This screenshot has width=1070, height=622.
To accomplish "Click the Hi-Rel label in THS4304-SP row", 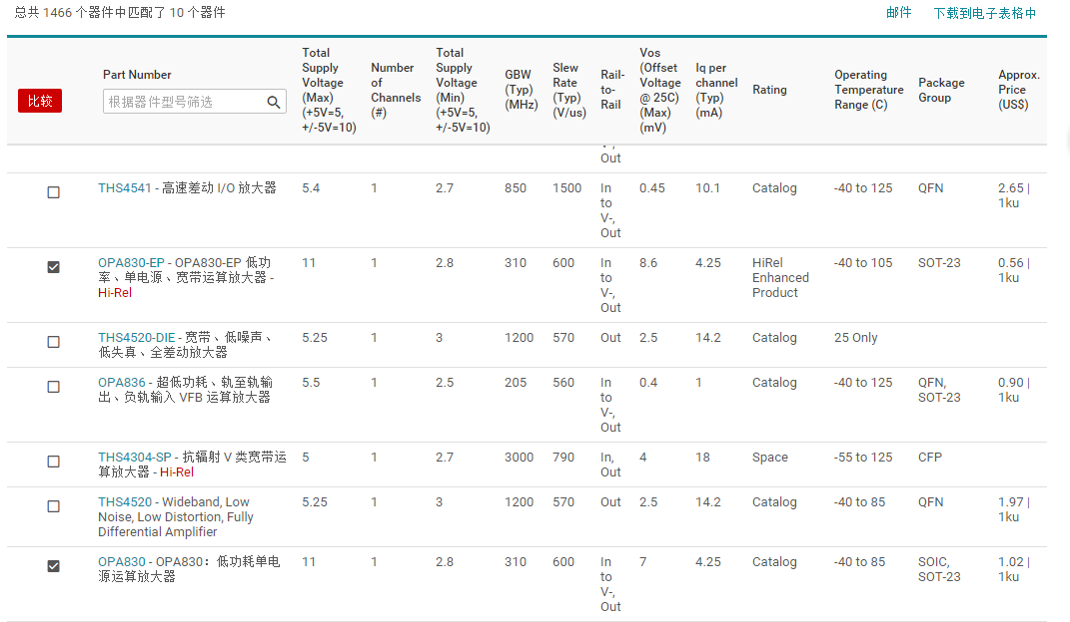I will coord(177,472).
